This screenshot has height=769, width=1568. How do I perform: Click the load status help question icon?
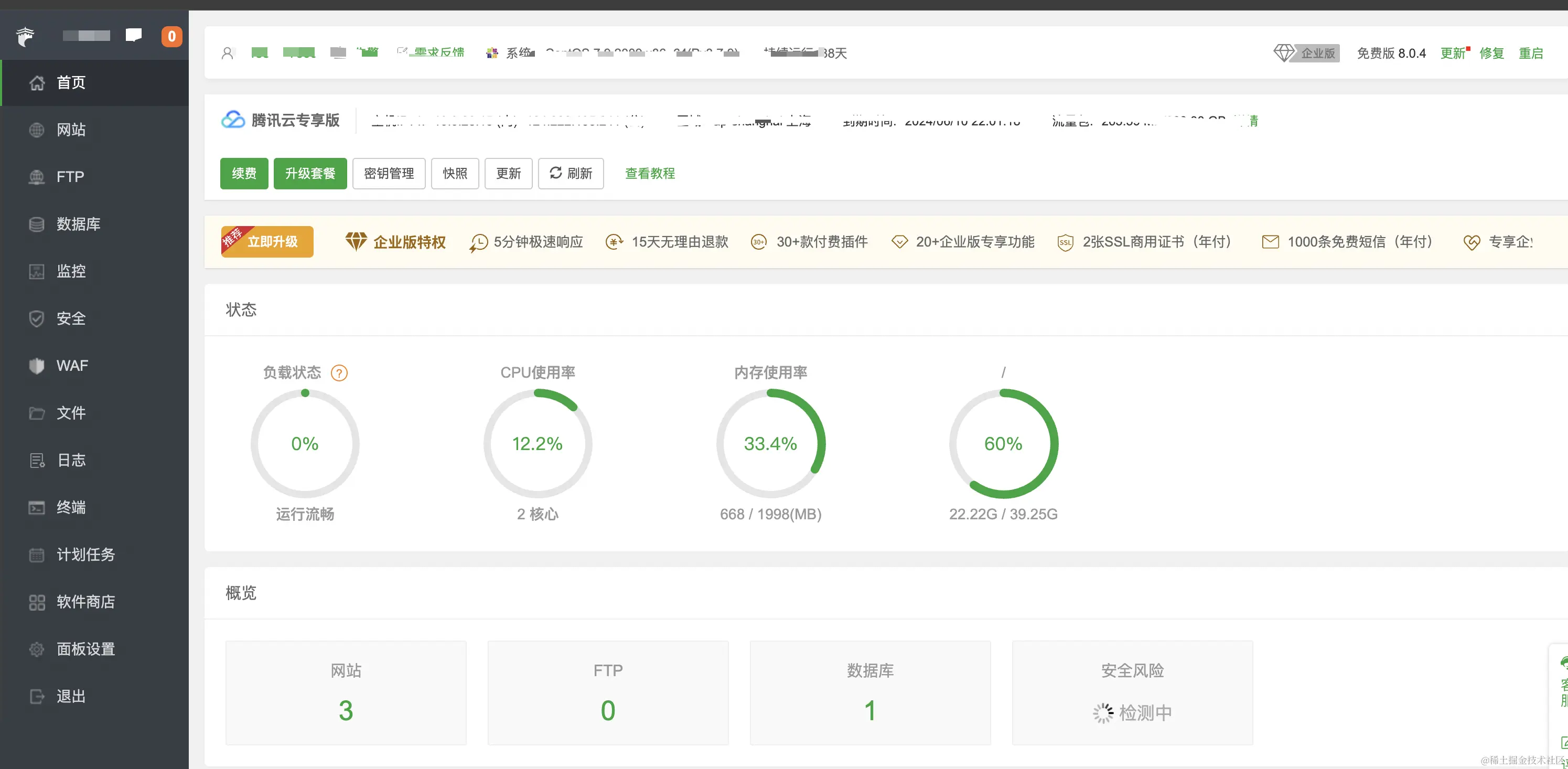pos(339,372)
